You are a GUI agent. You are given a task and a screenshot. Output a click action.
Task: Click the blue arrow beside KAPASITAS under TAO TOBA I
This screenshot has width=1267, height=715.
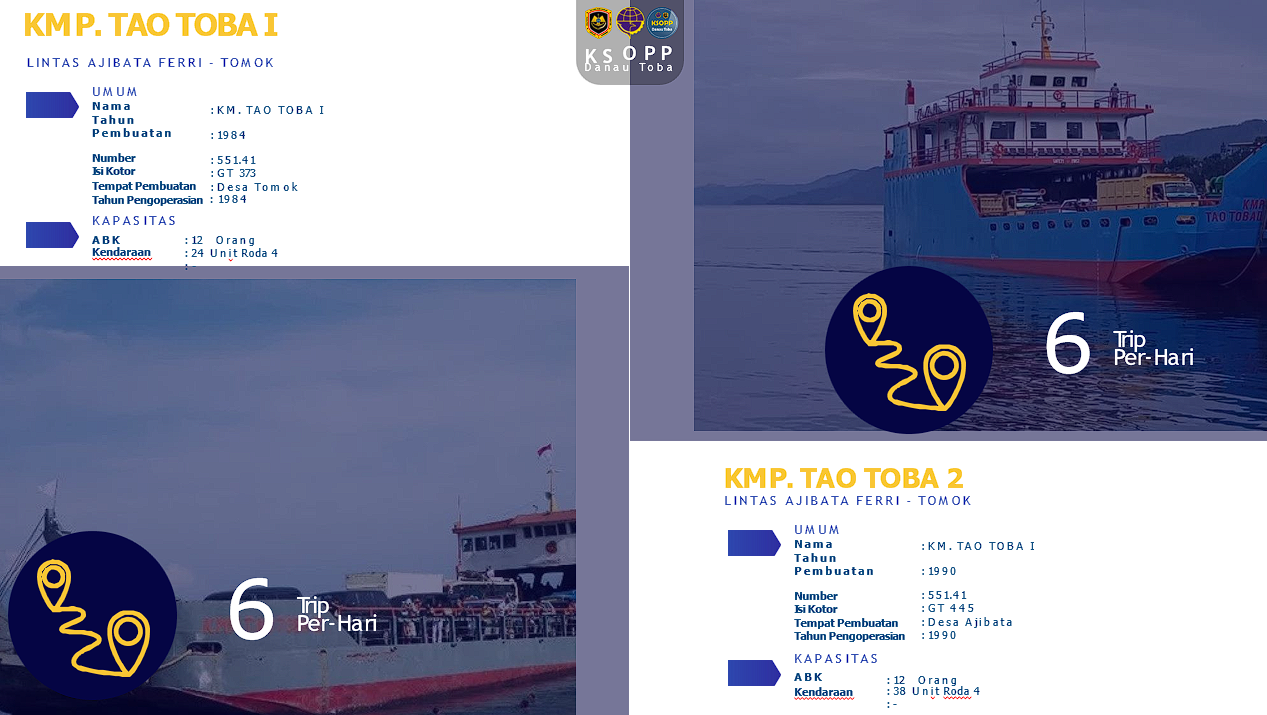tap(52, 235)
